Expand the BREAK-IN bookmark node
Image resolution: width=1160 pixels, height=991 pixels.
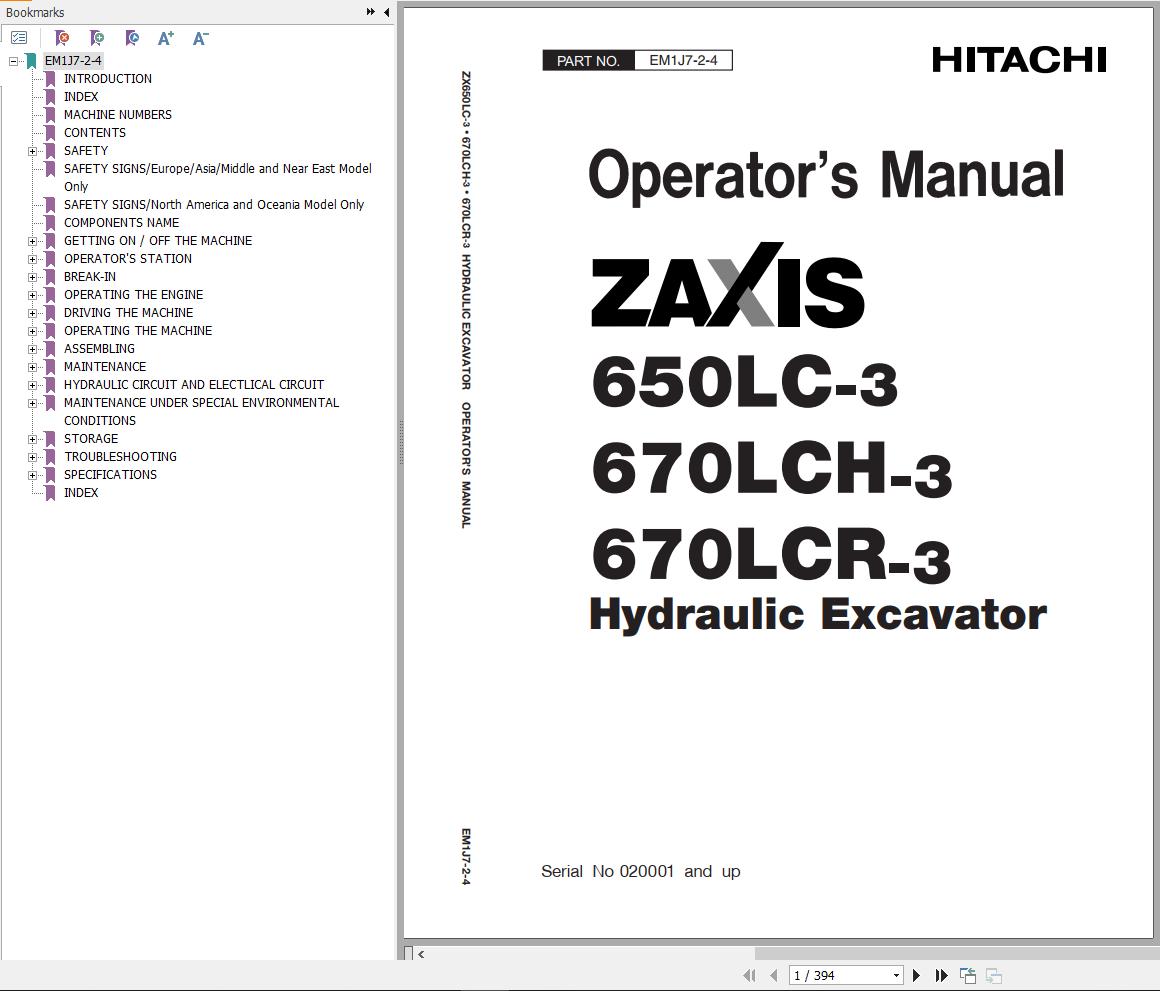pyautogui.click(x=33, y=277)
